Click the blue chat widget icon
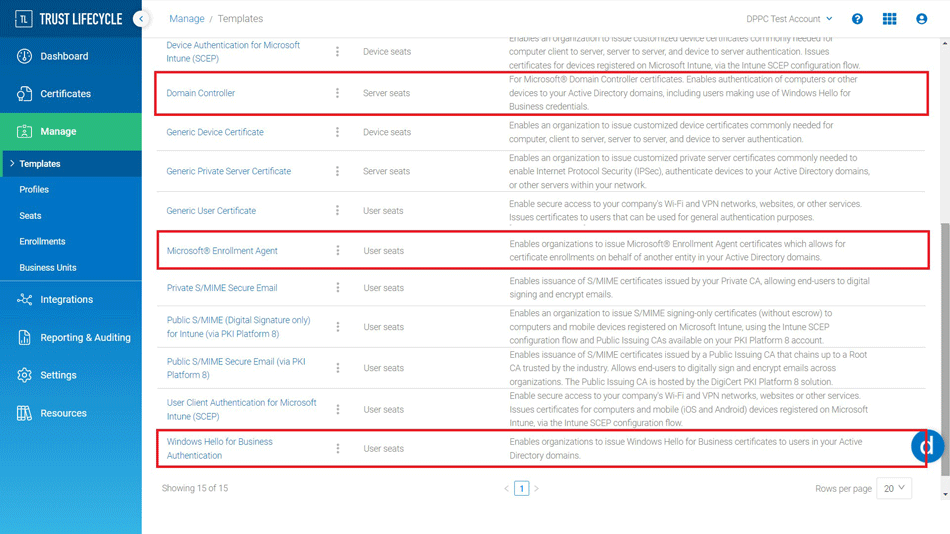Image resolution: width=950 pixels, height=534 pixels. tap(928, 446)
